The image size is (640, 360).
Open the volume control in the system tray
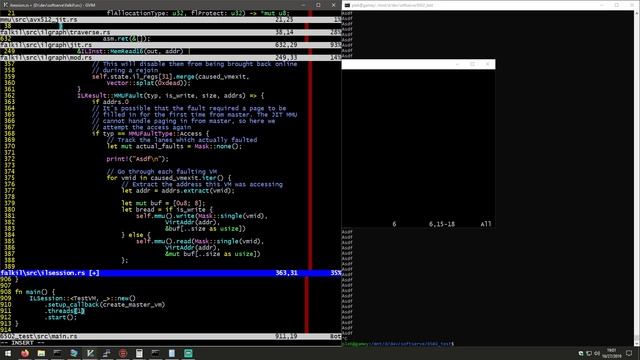point(597,353)
